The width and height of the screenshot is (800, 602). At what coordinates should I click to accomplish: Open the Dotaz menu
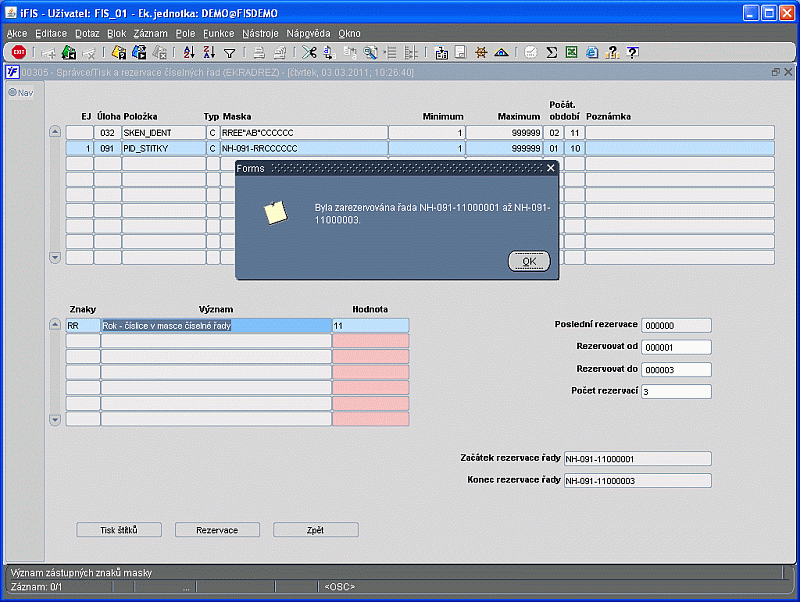87,34
